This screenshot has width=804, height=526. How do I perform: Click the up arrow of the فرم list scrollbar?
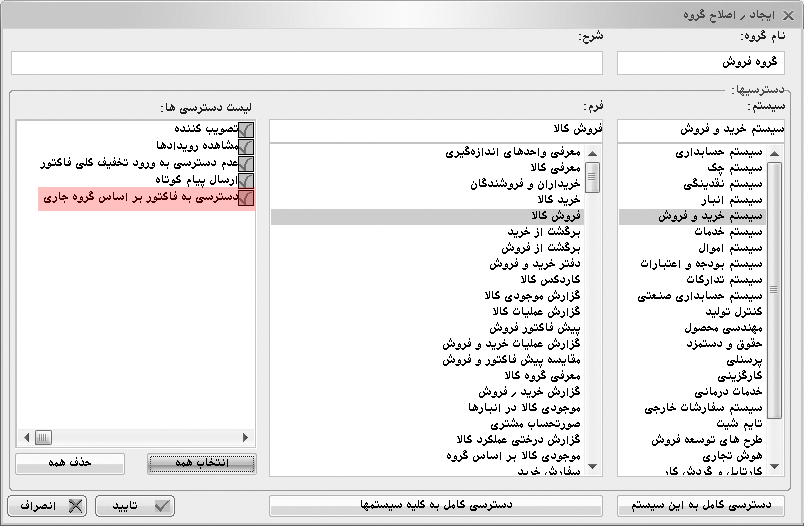pos(594,153)
